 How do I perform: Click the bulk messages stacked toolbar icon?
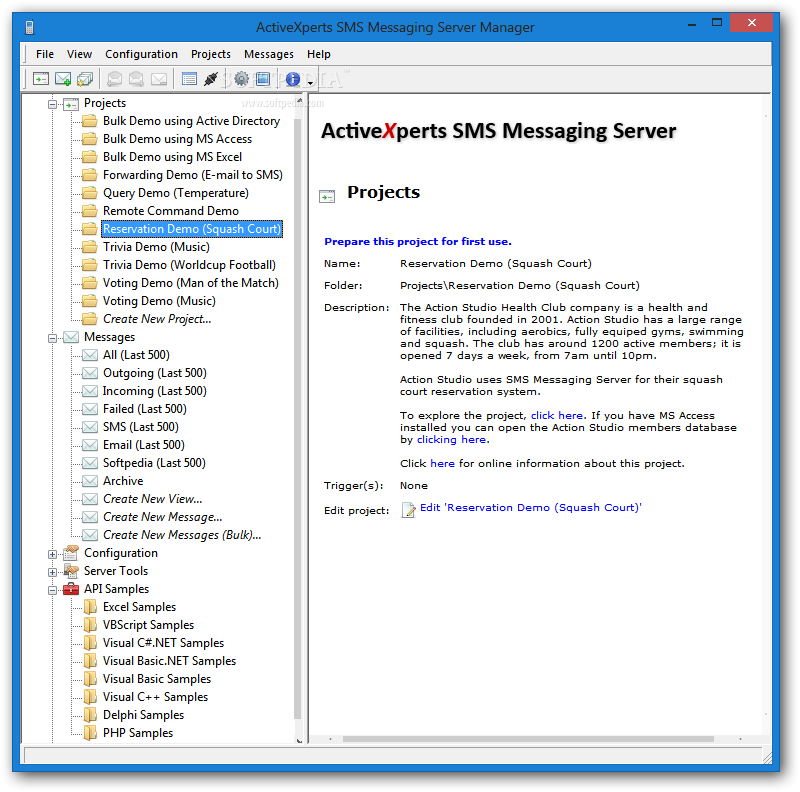[x=85, y=79]
